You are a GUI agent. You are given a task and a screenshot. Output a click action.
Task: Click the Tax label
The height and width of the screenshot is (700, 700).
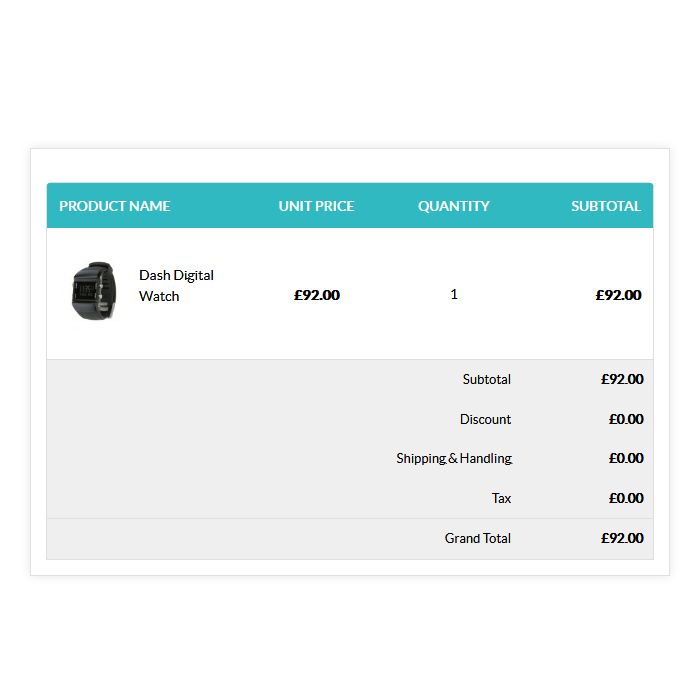pyautogui.click(x=501, y=498)
